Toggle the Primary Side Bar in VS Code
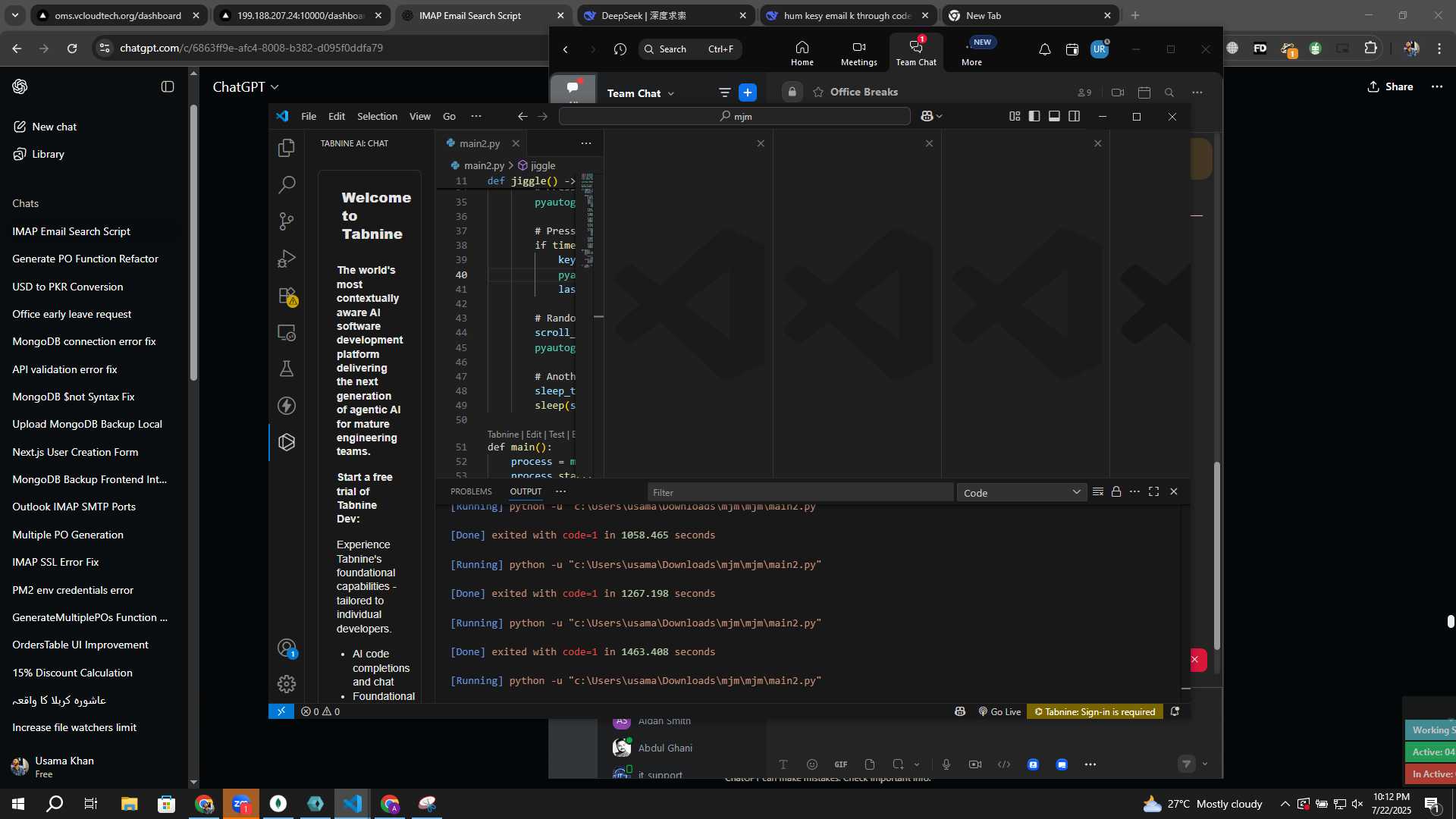 [1034, 116]
